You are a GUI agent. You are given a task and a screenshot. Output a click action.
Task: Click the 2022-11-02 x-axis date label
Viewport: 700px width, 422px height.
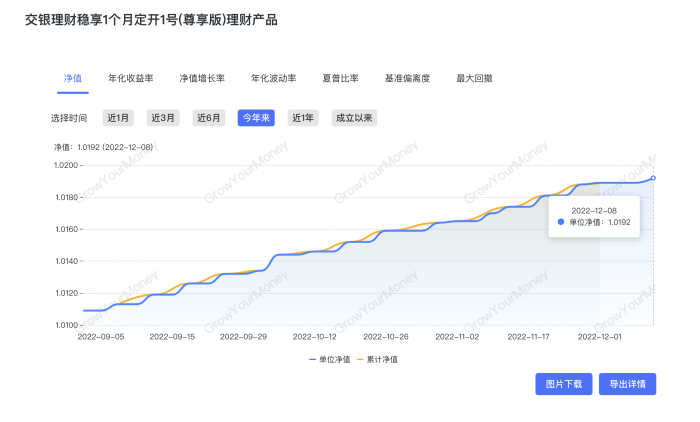click(x=457, y=337)
